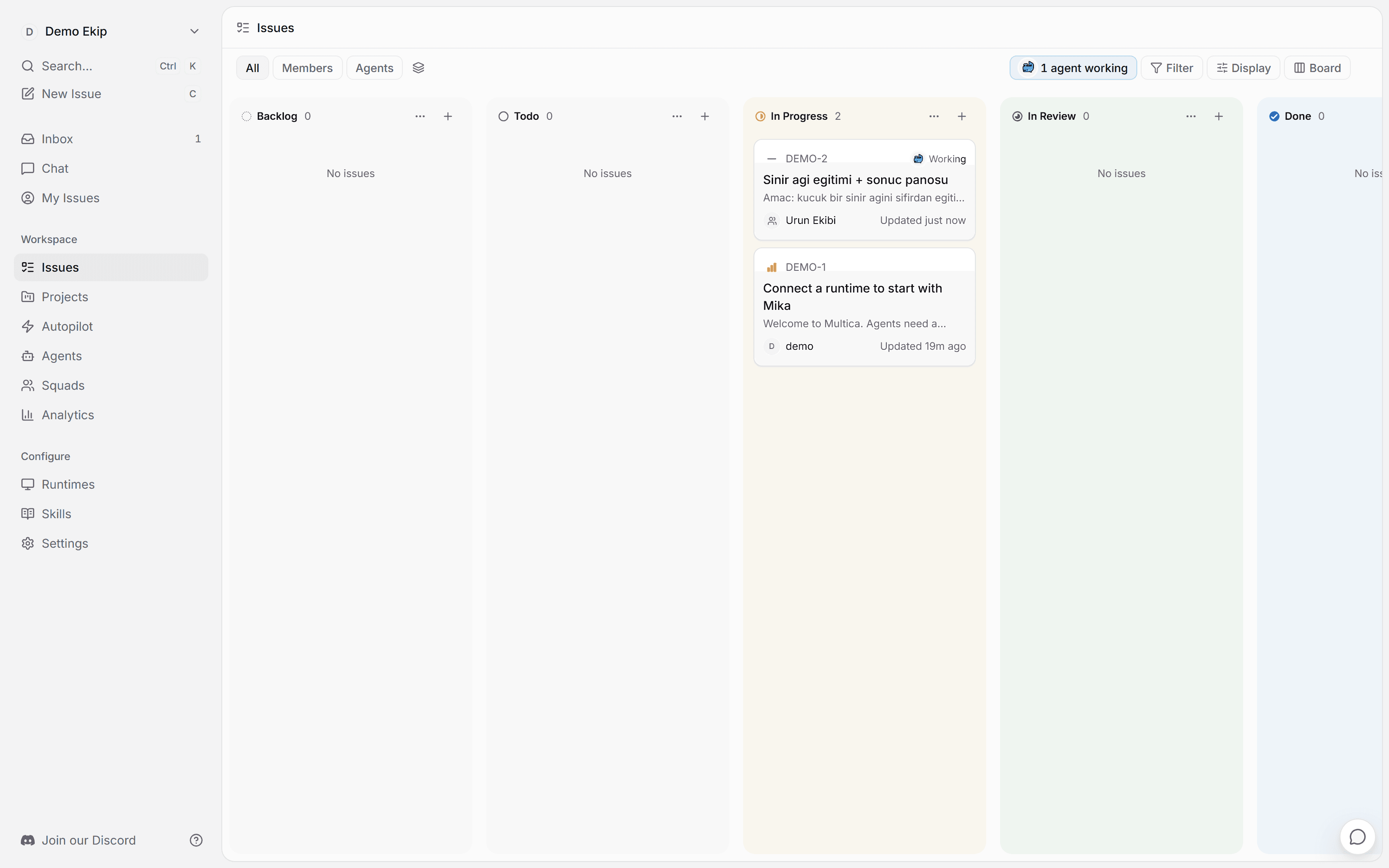Open the Squads page
This screenshot has width=1389, height=868.
pyautogui.click(x=111, y=385)
